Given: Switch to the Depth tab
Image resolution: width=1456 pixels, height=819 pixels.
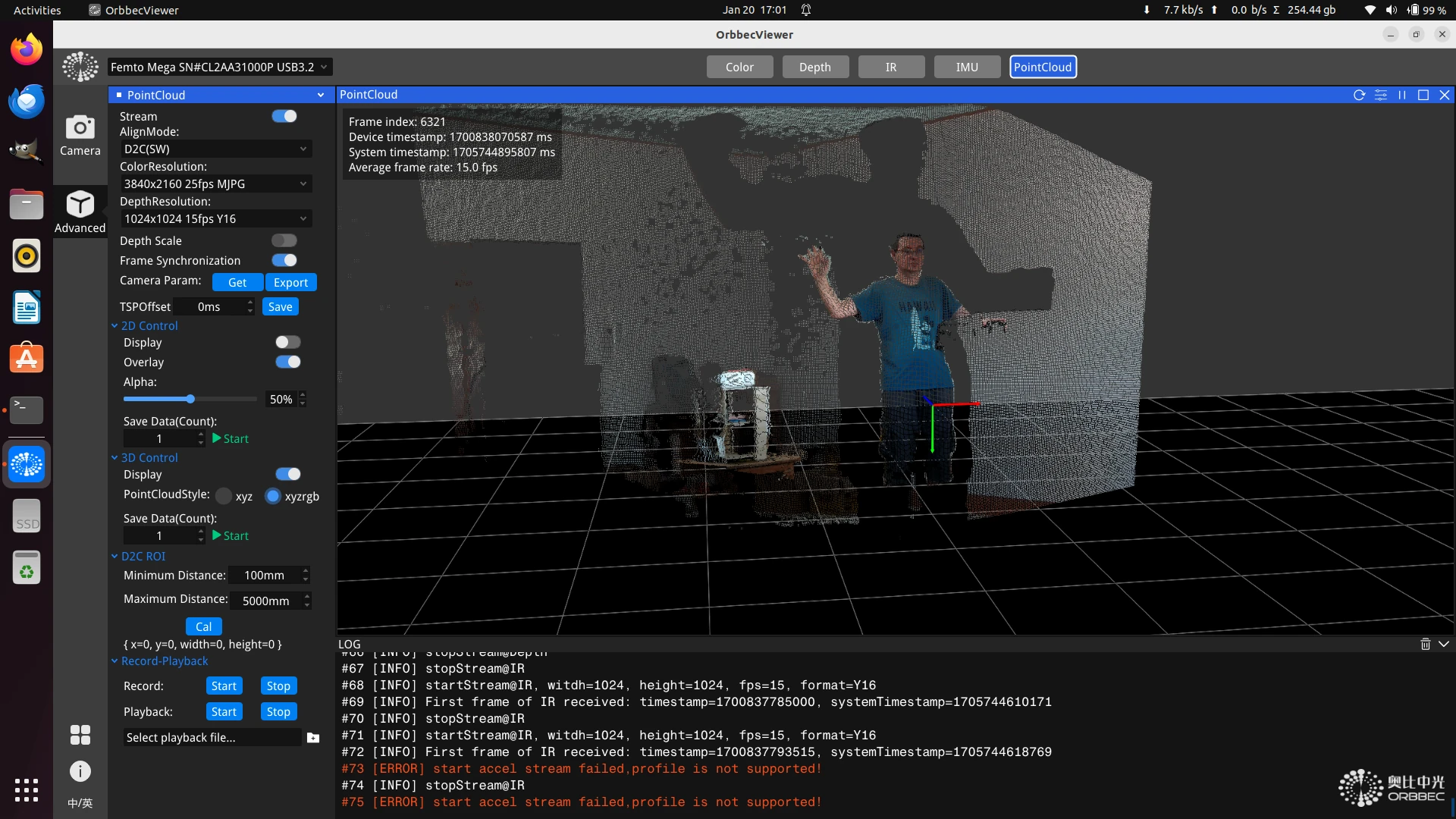Looking at the screenshot, I should click(x=815, y=67).
